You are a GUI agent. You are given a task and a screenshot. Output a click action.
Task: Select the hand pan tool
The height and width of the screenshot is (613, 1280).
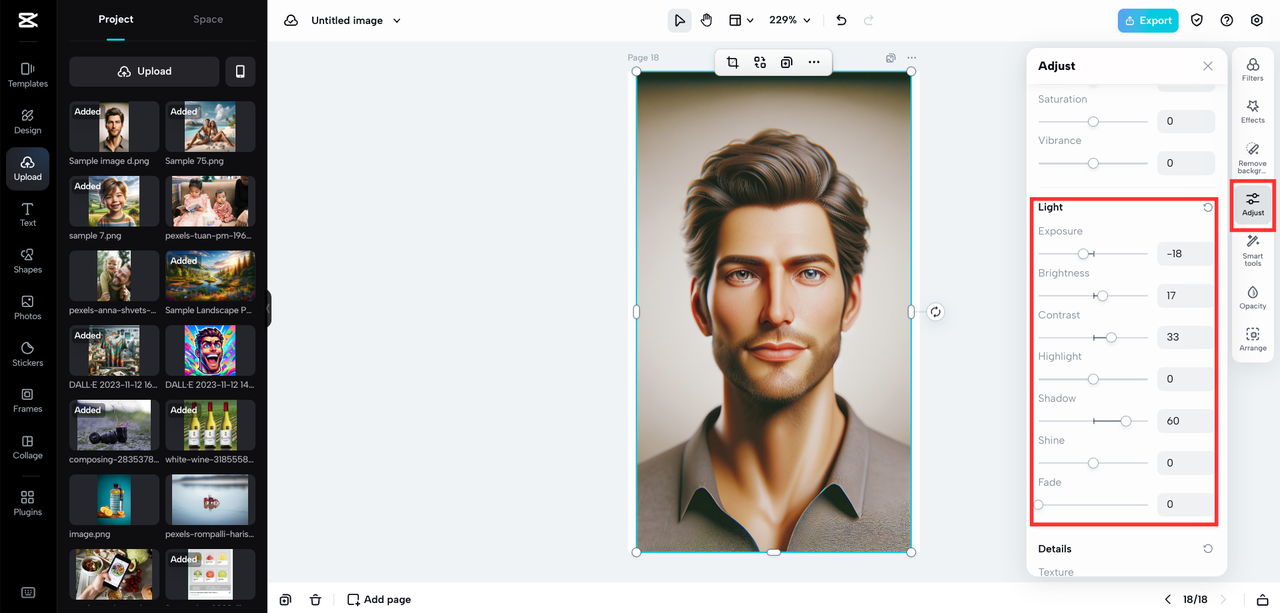706,20
